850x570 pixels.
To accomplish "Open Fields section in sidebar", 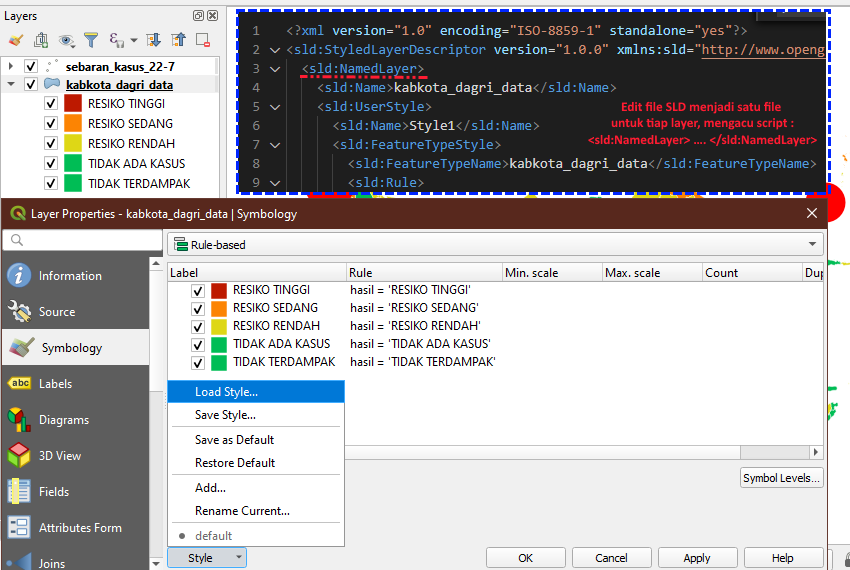I will [x=75, y=491].
